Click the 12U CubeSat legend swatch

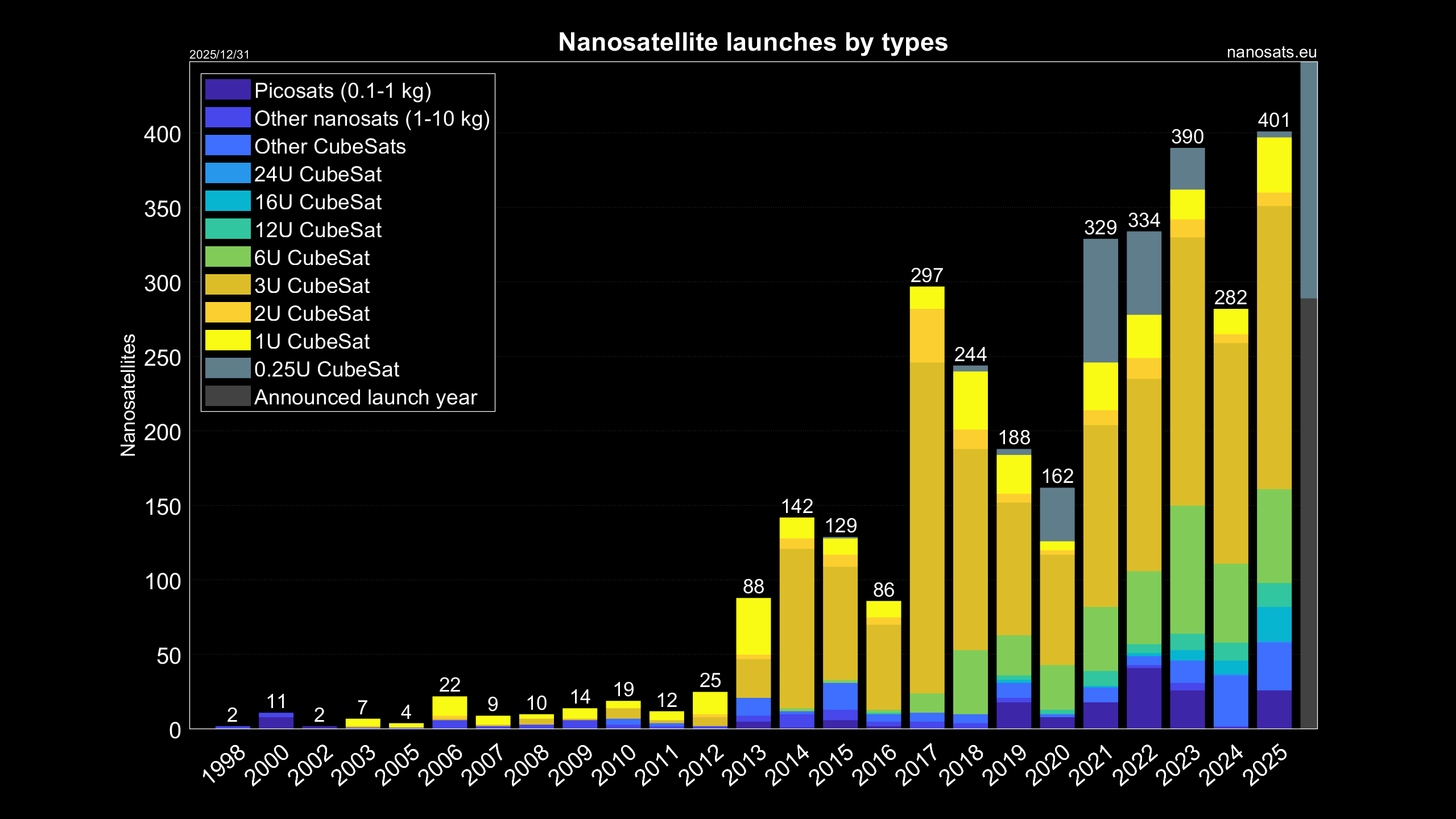[x=227, y=229]
